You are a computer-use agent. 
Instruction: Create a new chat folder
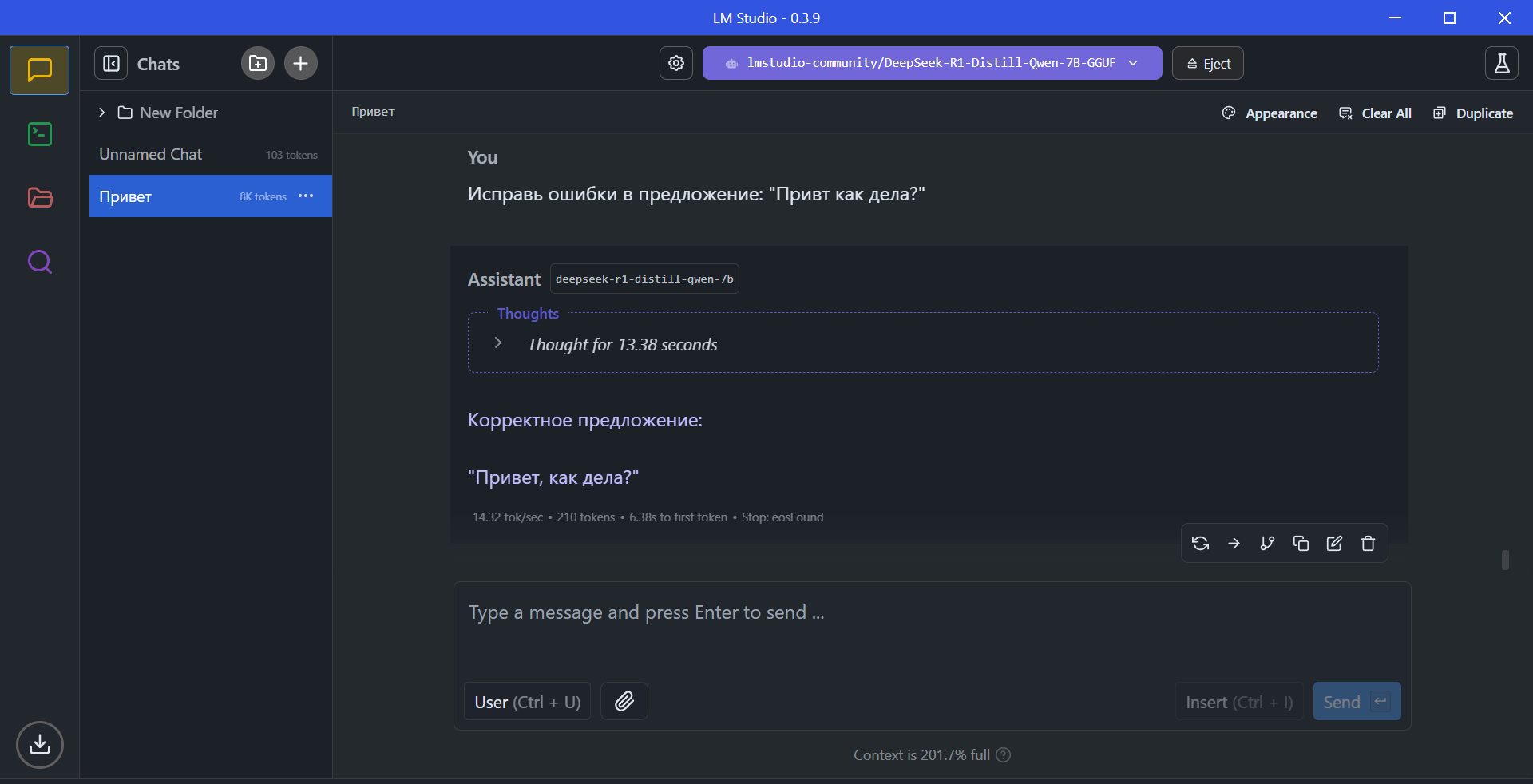coord(258,63)
